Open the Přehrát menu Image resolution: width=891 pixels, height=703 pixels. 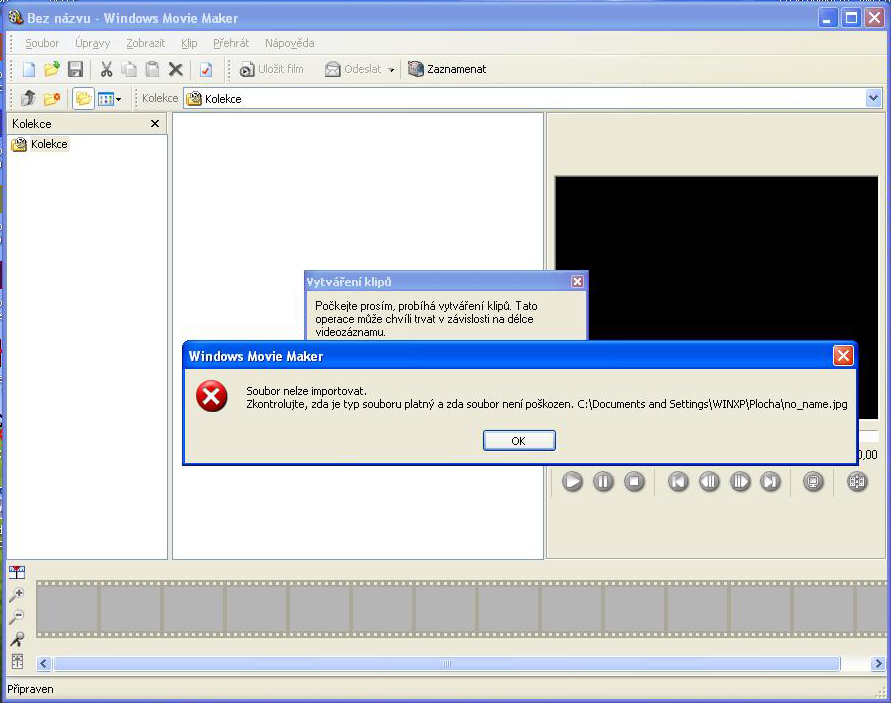(231, 43)
